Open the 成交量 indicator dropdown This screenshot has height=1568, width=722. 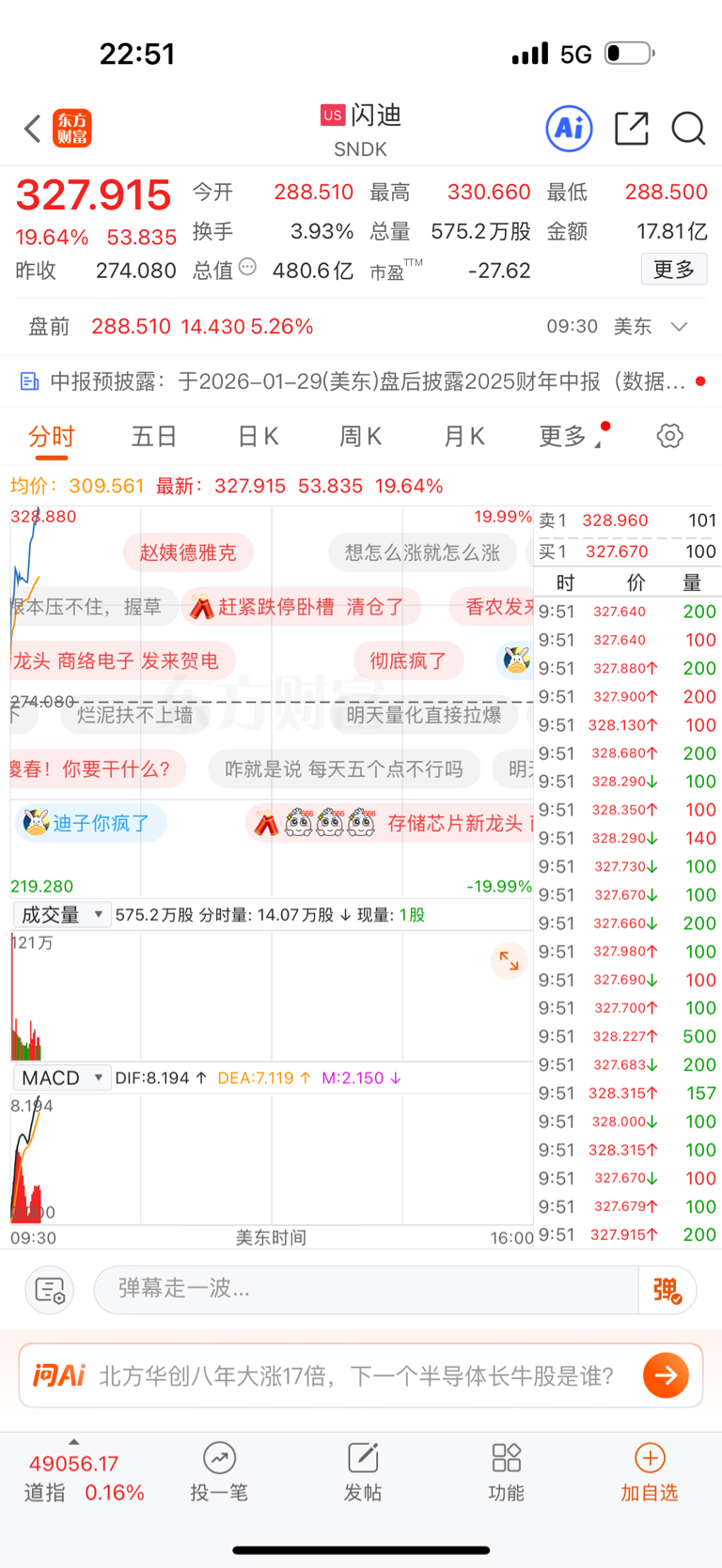click(62, 914)
